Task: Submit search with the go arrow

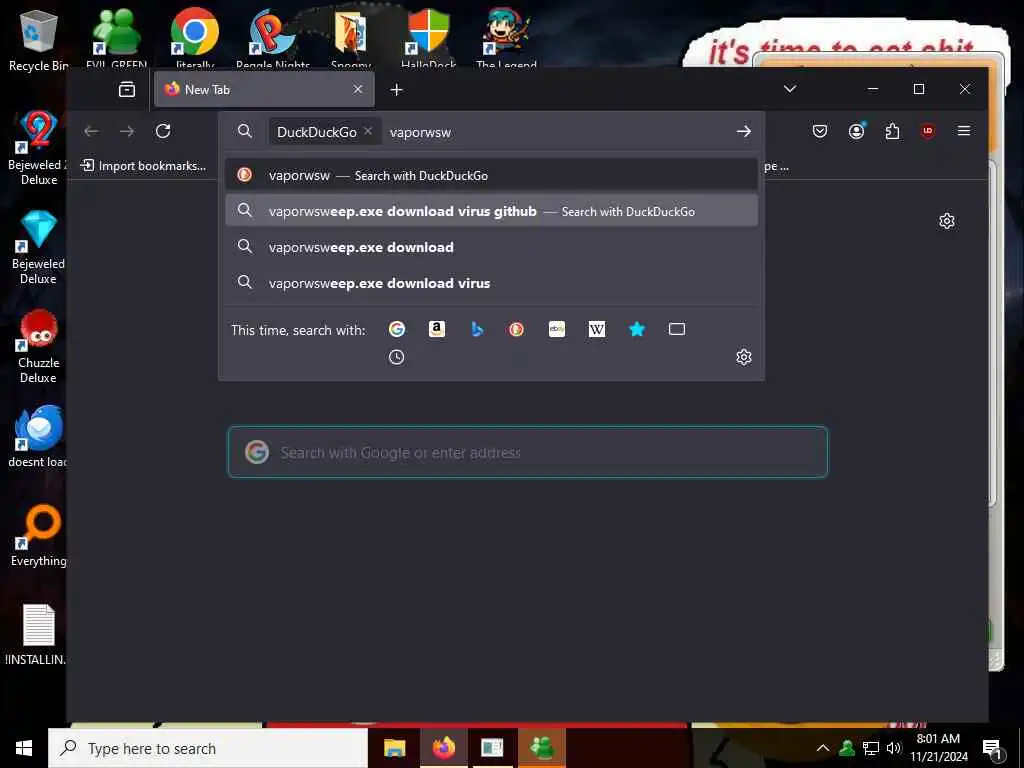Action: coord(743,131)
